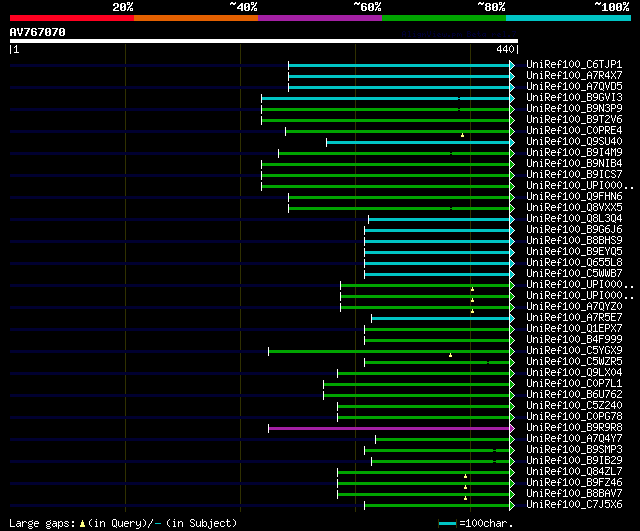640x531 pixels.
Task: Click UniRef100_B8BHS9 label
Action: pyautogui.click(x=574, y=241)
